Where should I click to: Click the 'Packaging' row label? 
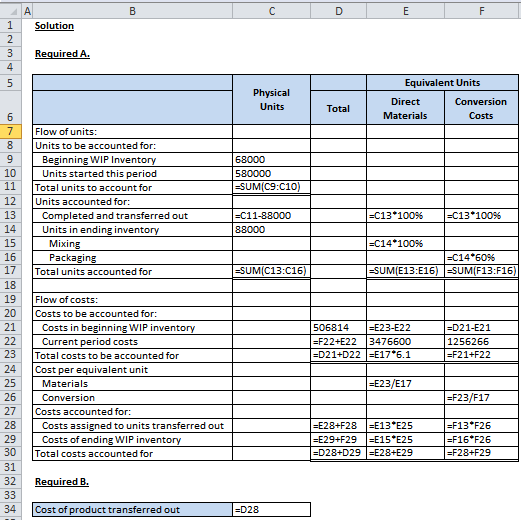pos(73,258)
